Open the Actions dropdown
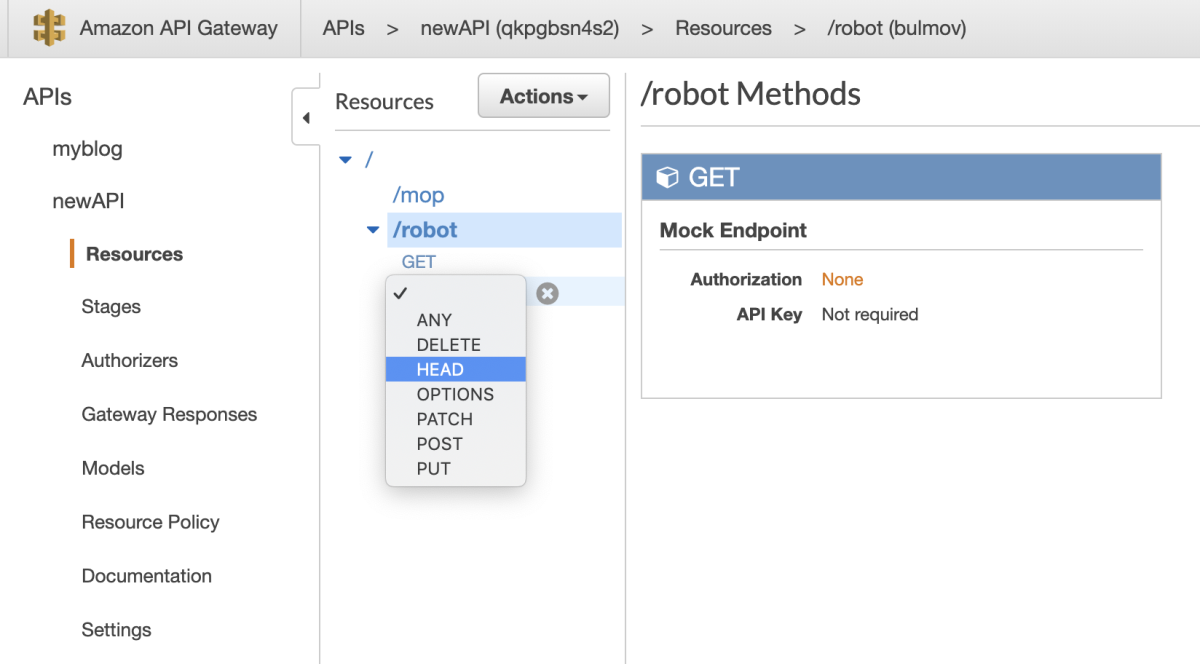 tap(544, 97)
